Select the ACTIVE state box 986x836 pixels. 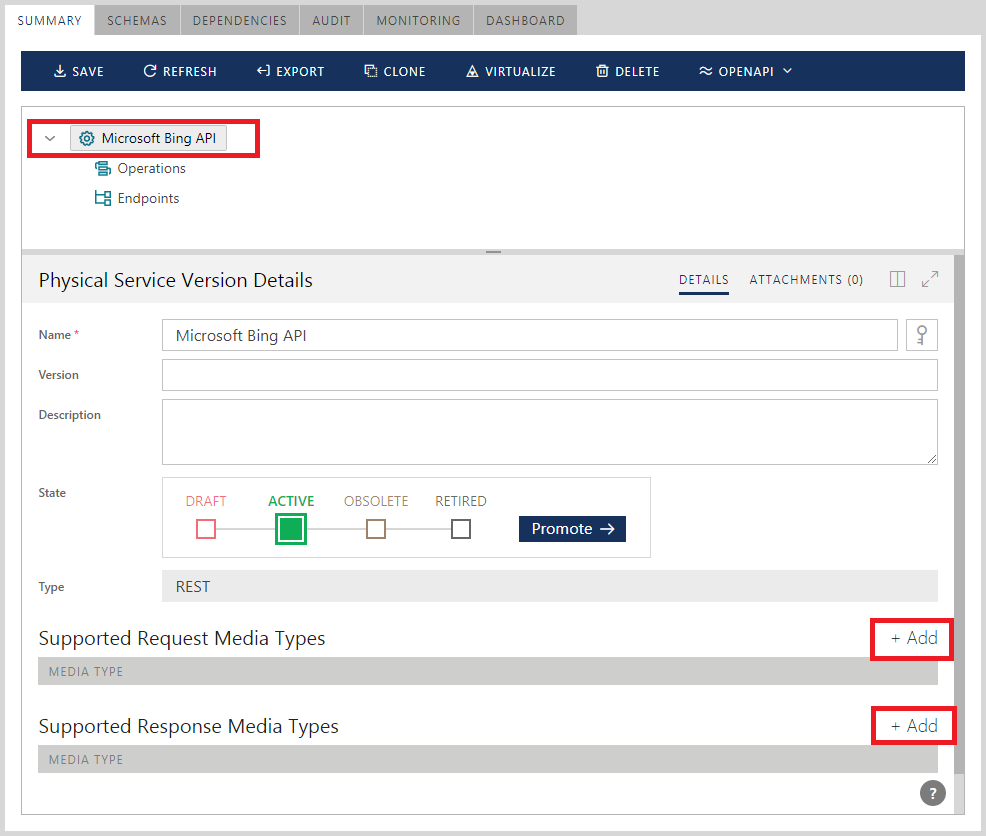[x=291, y=529]
